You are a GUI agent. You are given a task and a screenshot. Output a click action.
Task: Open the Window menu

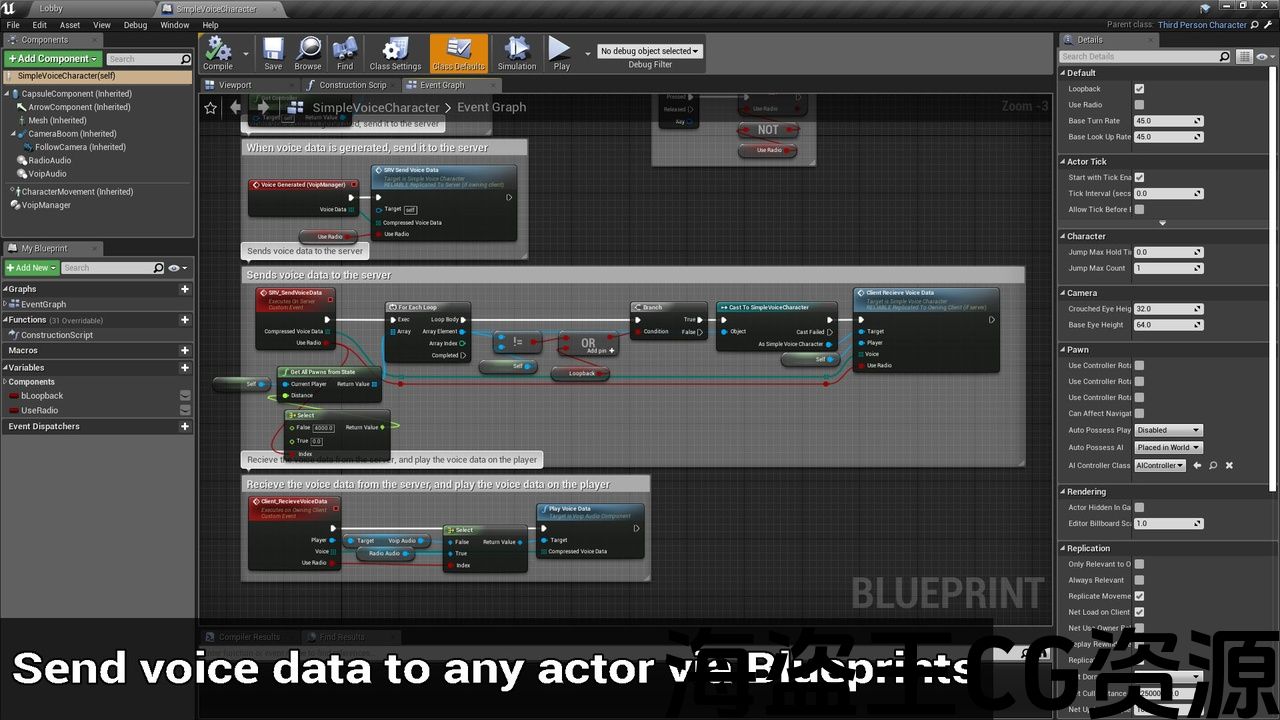click(175, 25)
